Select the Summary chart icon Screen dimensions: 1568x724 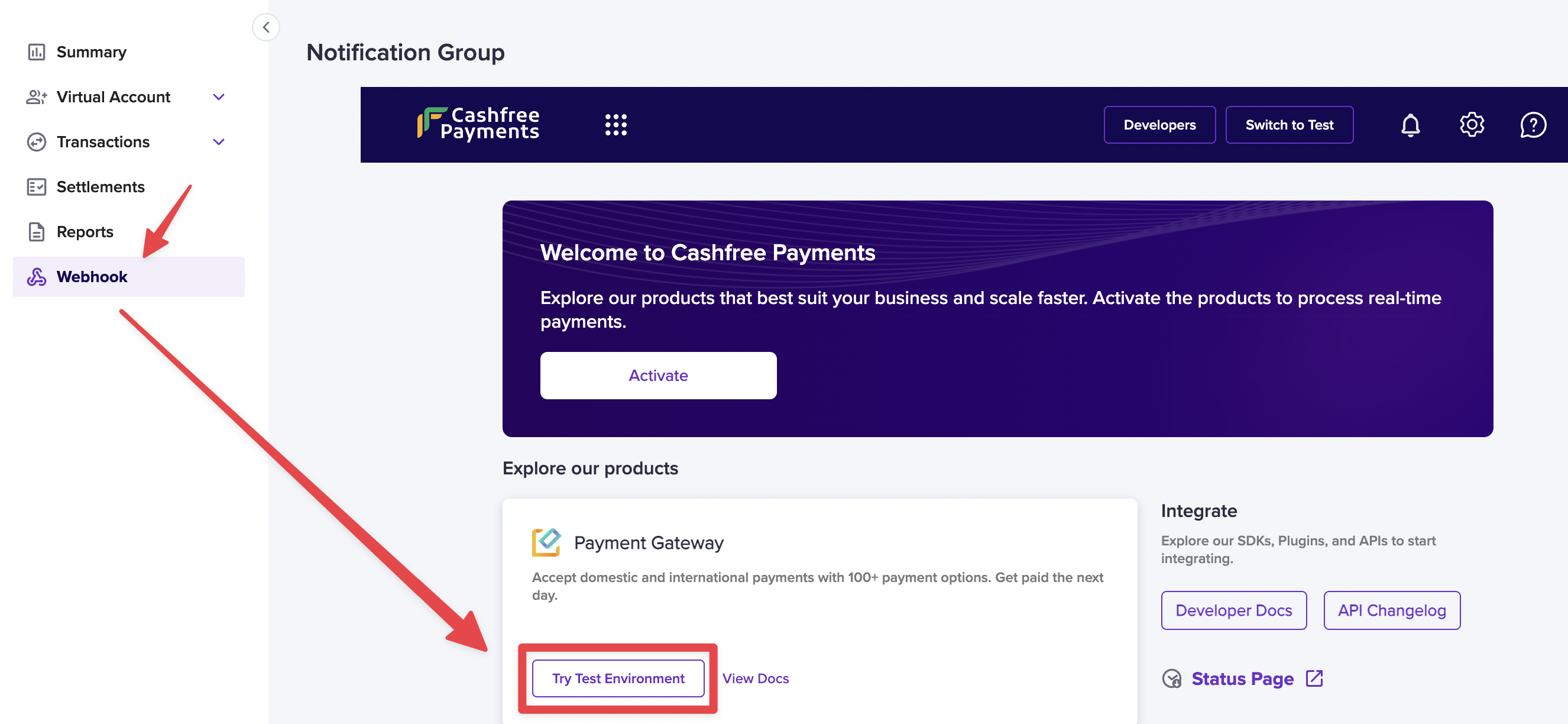[37, 52]
